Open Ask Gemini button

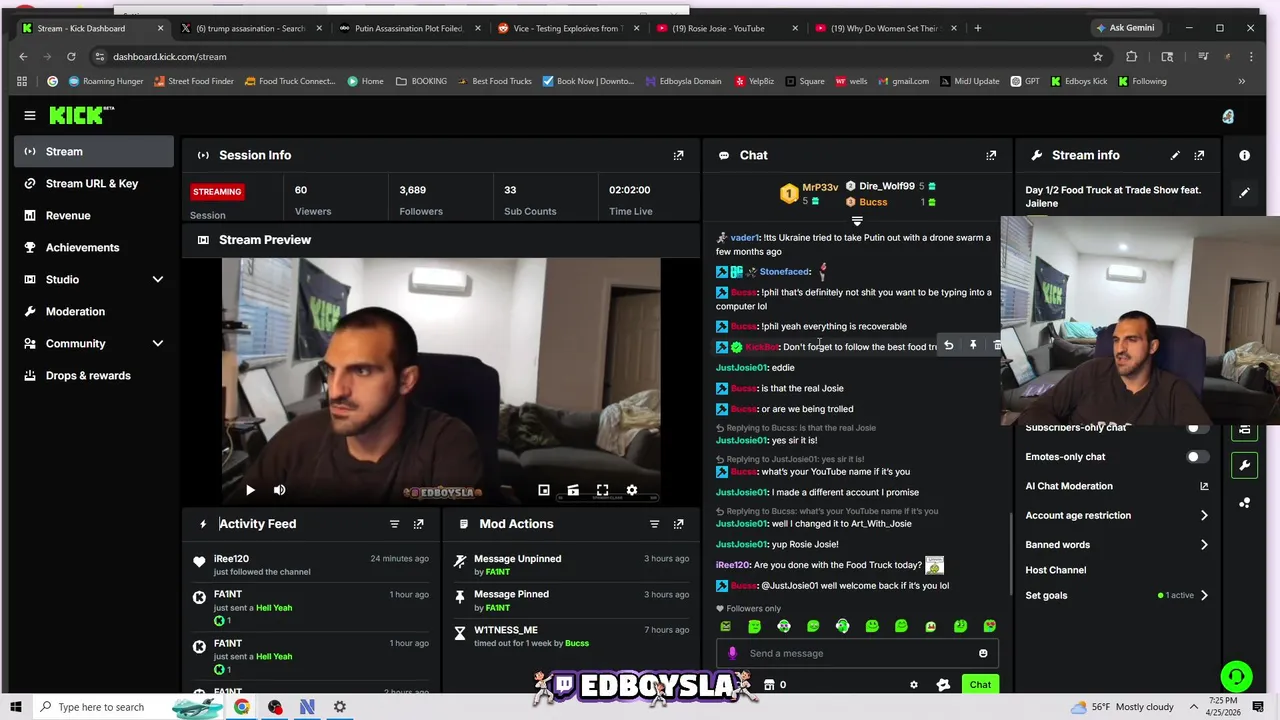click(1126, 28)
